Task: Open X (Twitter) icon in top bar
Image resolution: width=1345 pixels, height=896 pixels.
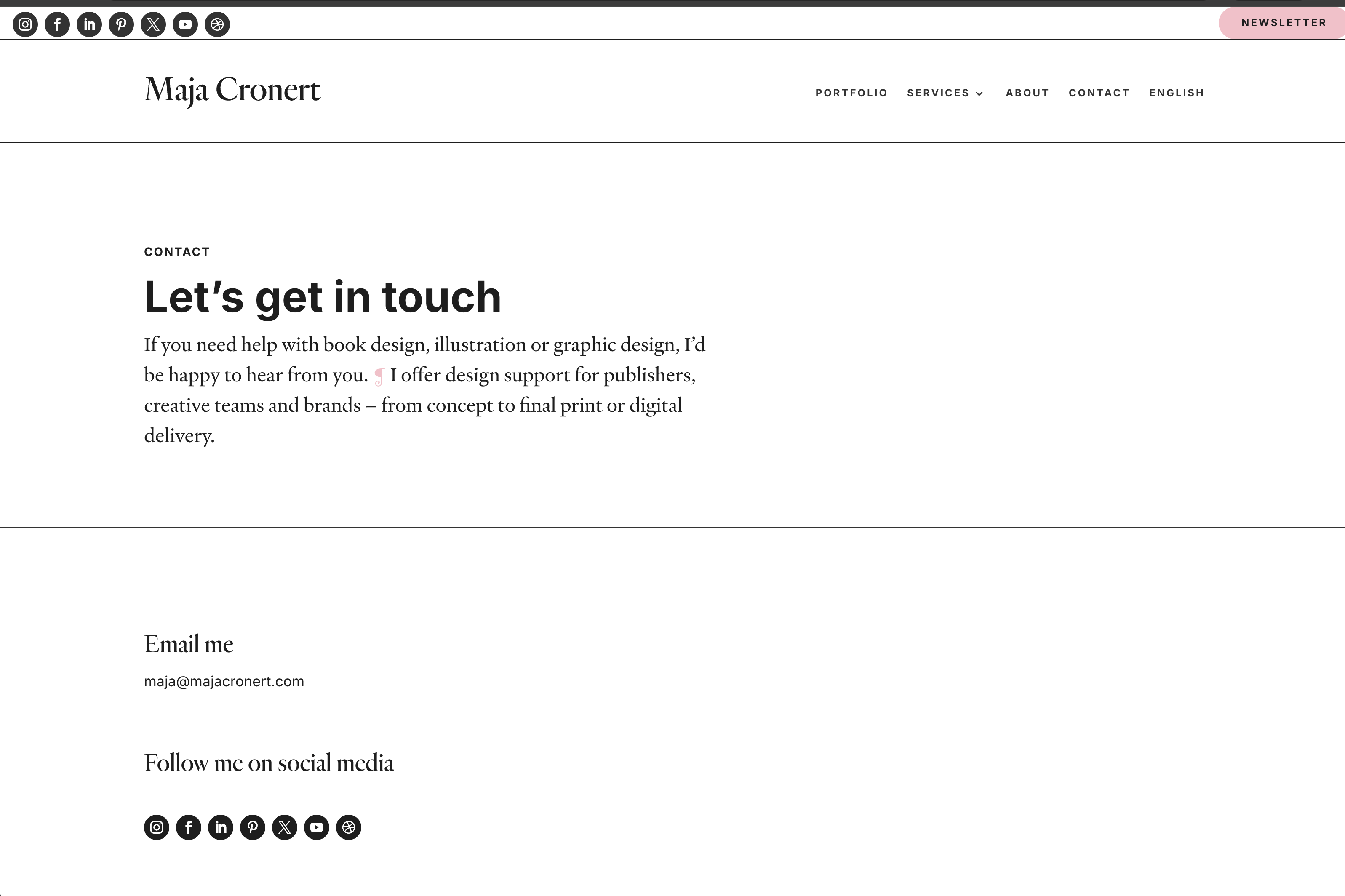Action: coord(153,24)
